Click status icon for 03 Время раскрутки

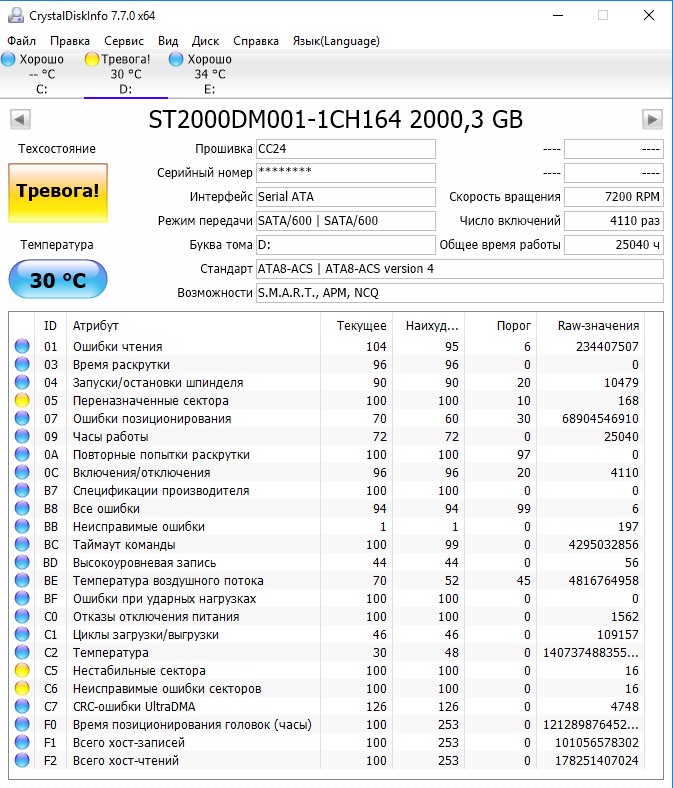point(22,364)
